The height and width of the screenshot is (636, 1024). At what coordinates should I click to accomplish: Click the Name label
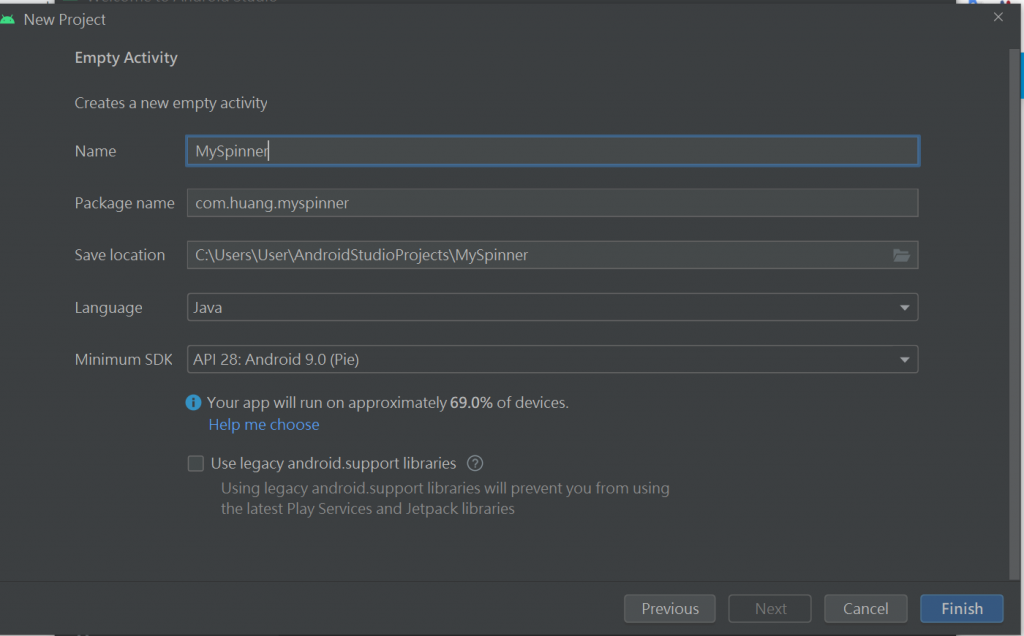tap(95, 151)
